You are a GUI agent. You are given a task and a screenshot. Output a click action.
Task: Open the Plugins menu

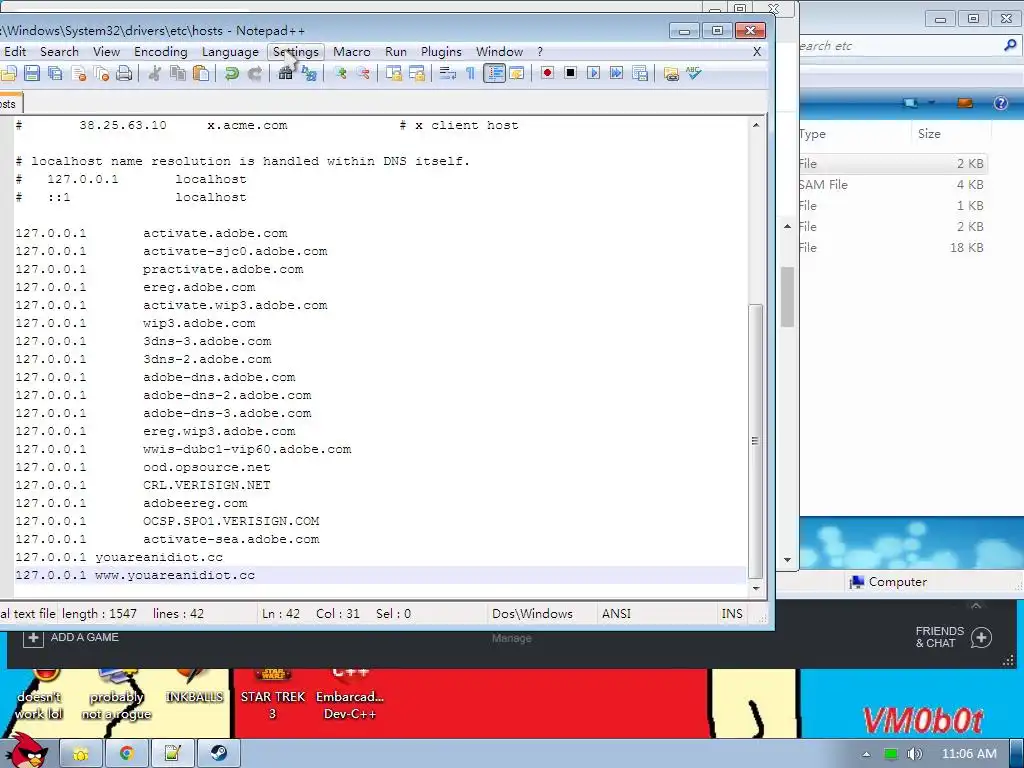[x=441, y=52]
